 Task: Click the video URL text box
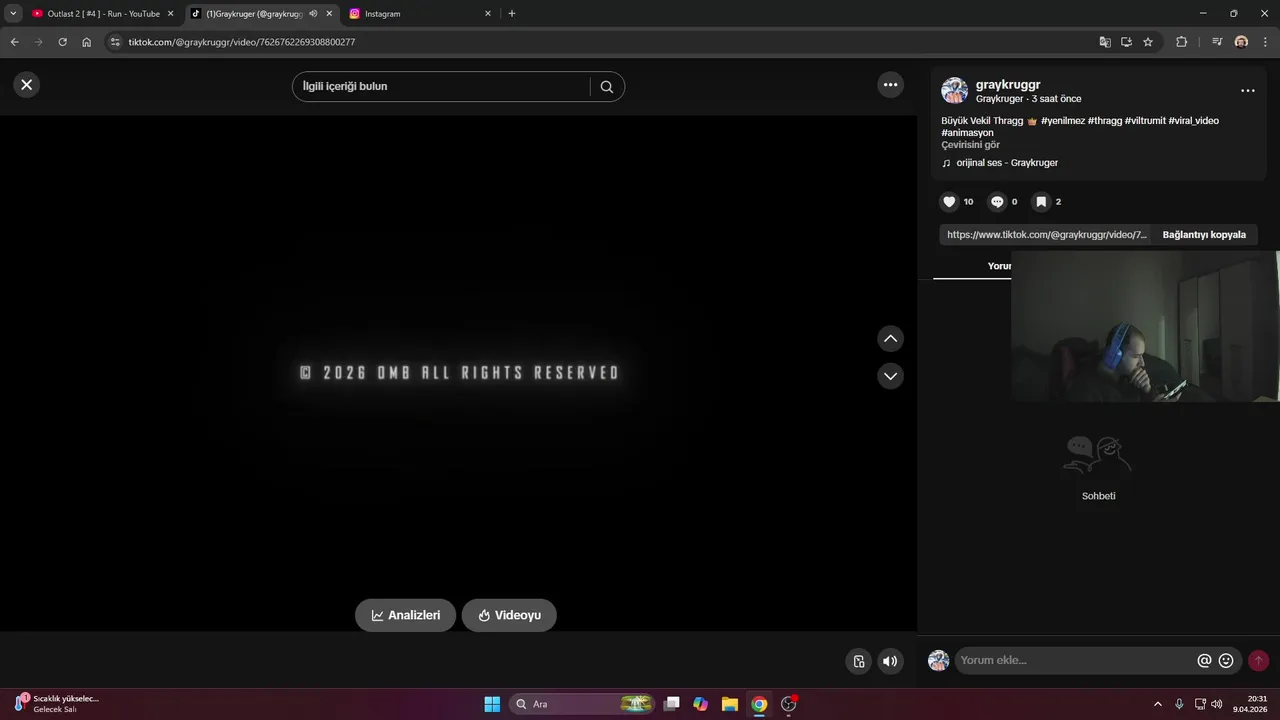point(1046,235)
